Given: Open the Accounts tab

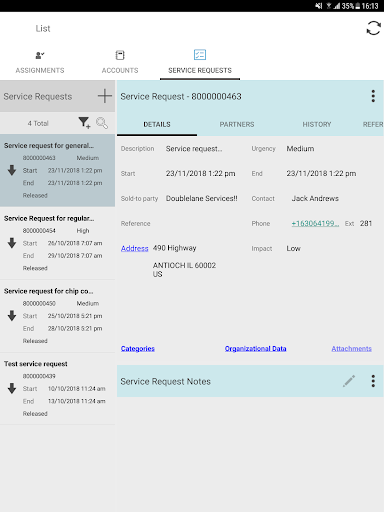Looking at the screenshot, I should pyautogui.click(x=120, y=62).
